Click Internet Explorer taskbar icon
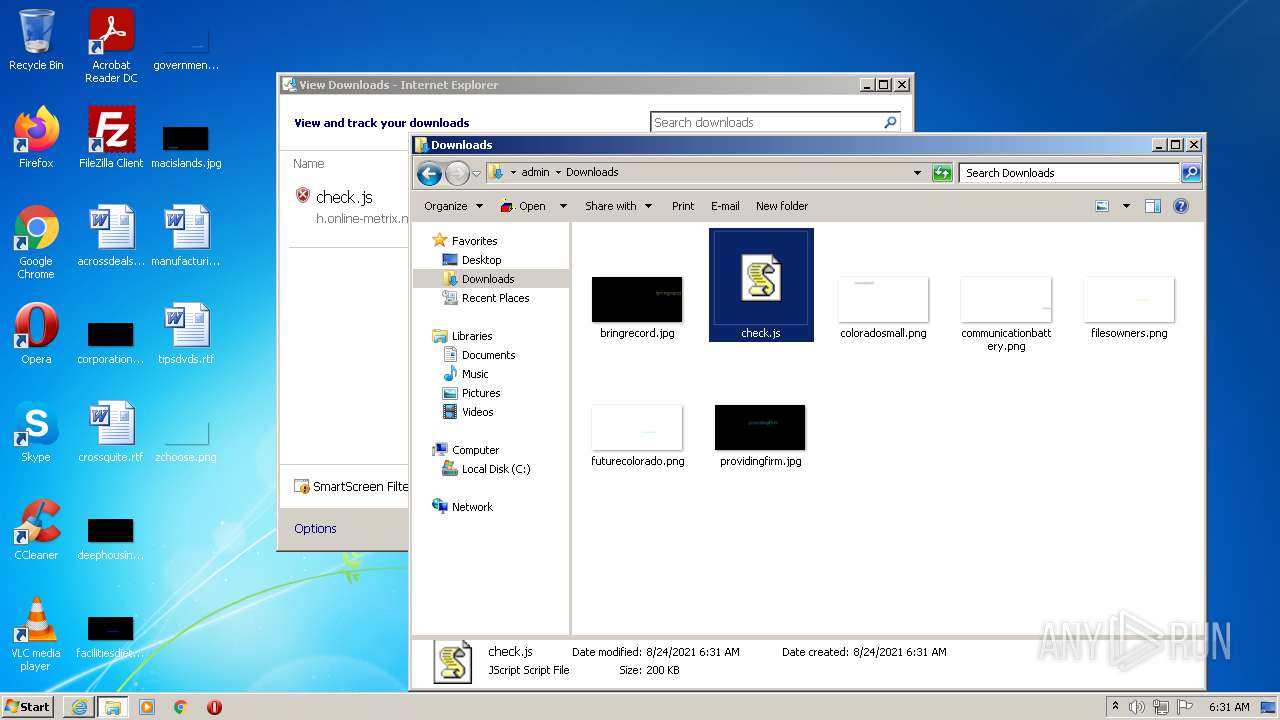 click(x=79, y=707)
